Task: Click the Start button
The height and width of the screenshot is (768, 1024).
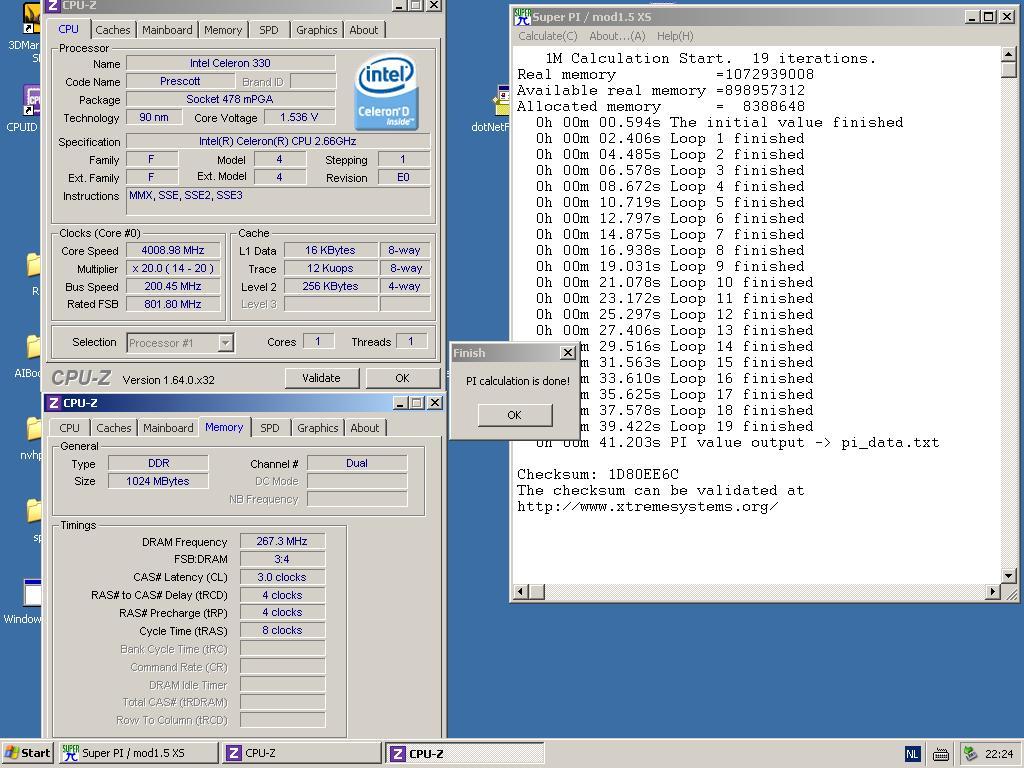Action: (x=27, y=753)
